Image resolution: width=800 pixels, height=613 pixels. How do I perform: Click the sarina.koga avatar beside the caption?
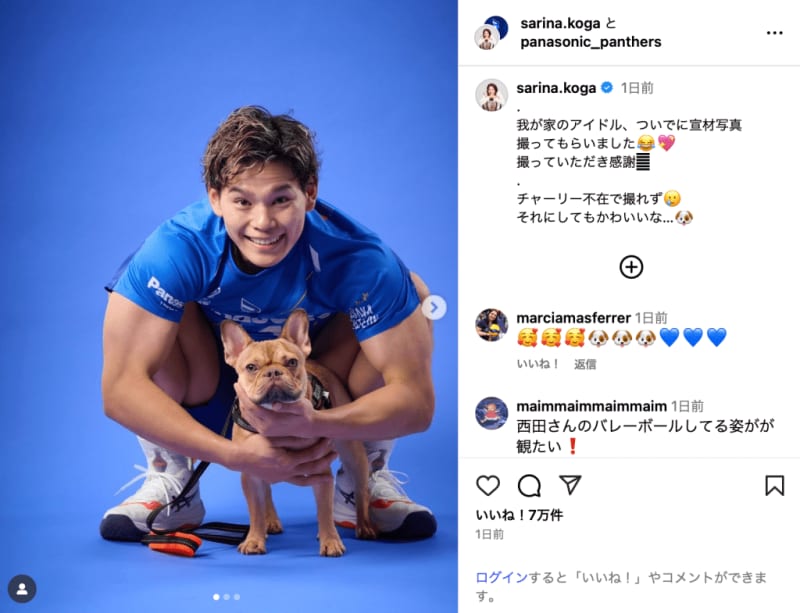point(492,95)
